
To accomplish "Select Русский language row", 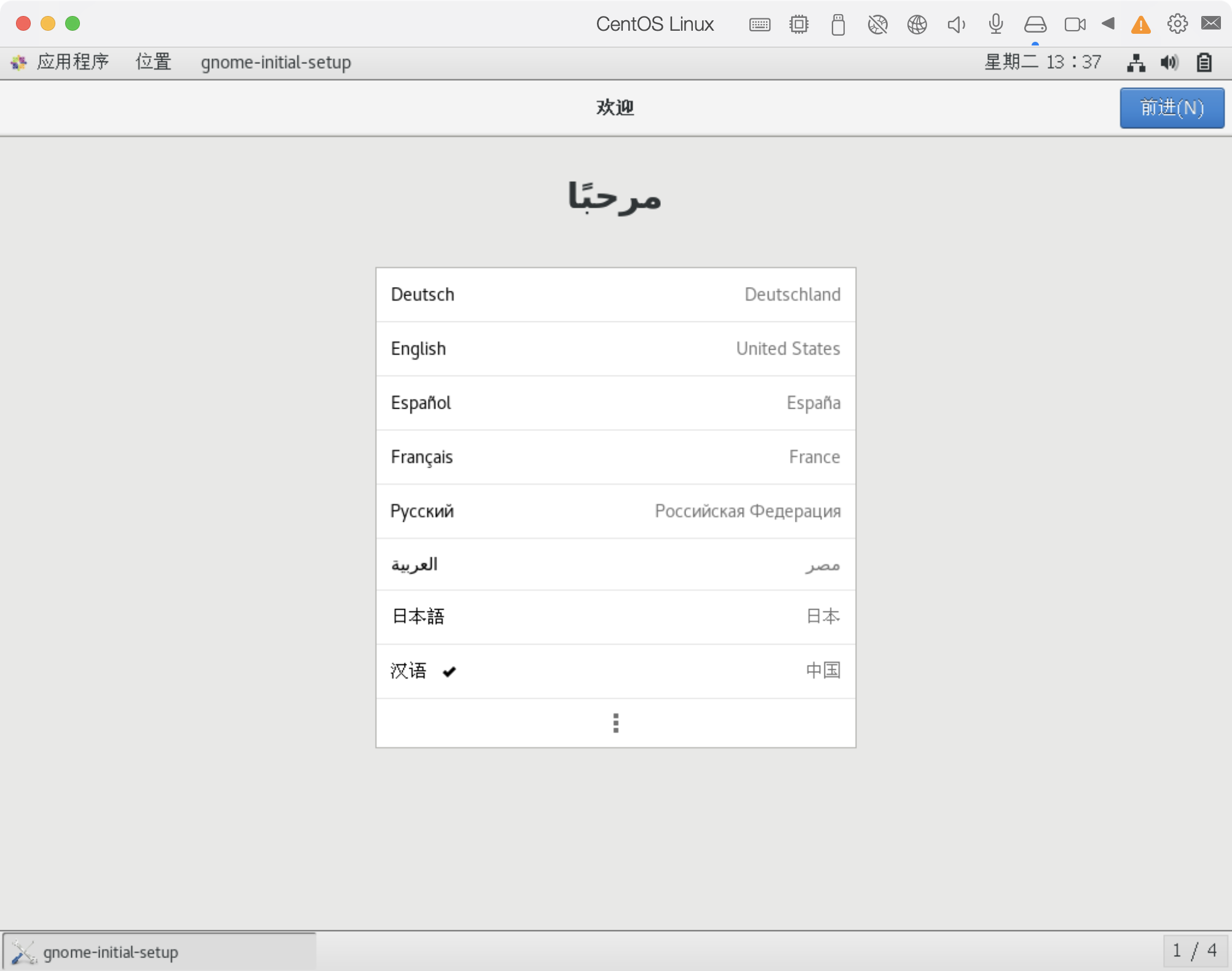I will click(x=615, y=511).
